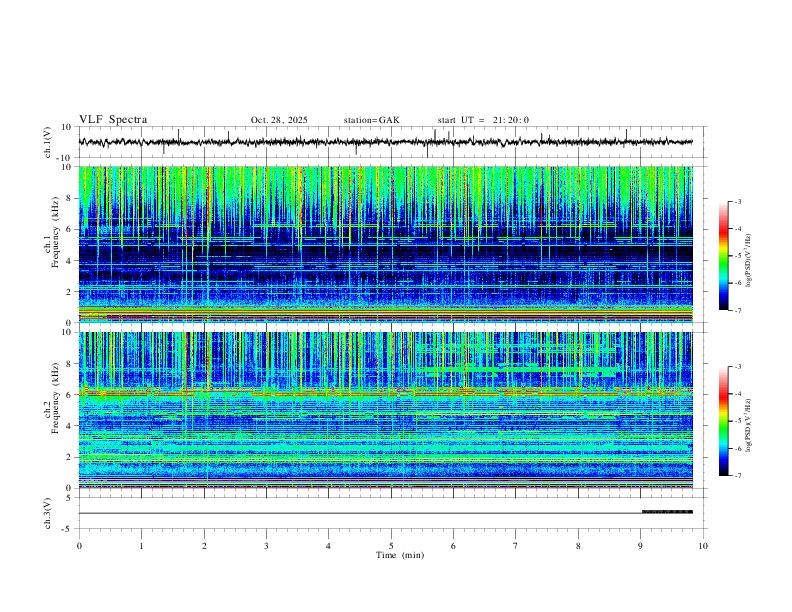792x612 pixels.
Task: Click time axis tick label "1"
Action: coord(141,546)
